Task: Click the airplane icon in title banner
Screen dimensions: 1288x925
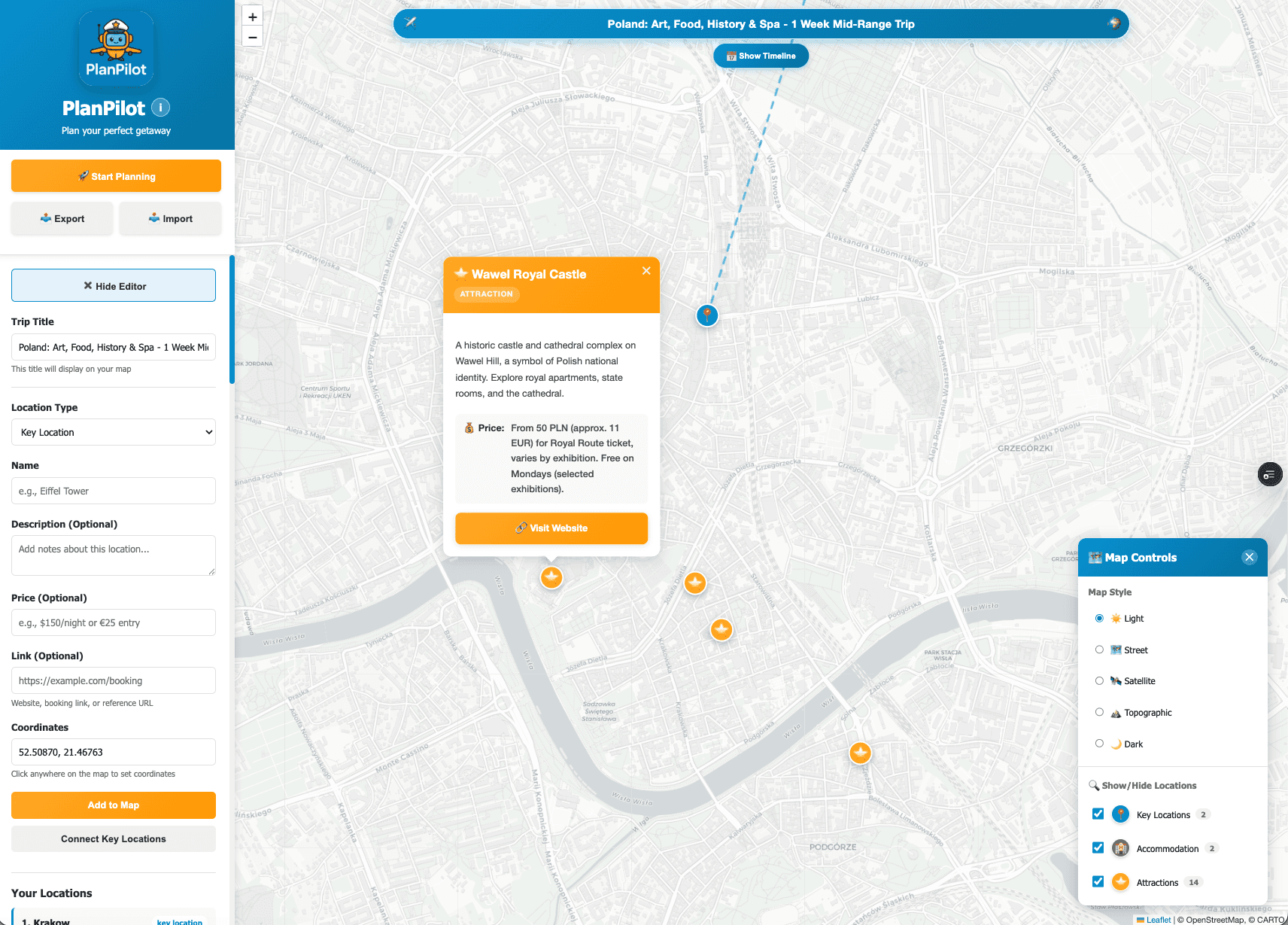Action: pyautogui.click(x=410, y=23)
